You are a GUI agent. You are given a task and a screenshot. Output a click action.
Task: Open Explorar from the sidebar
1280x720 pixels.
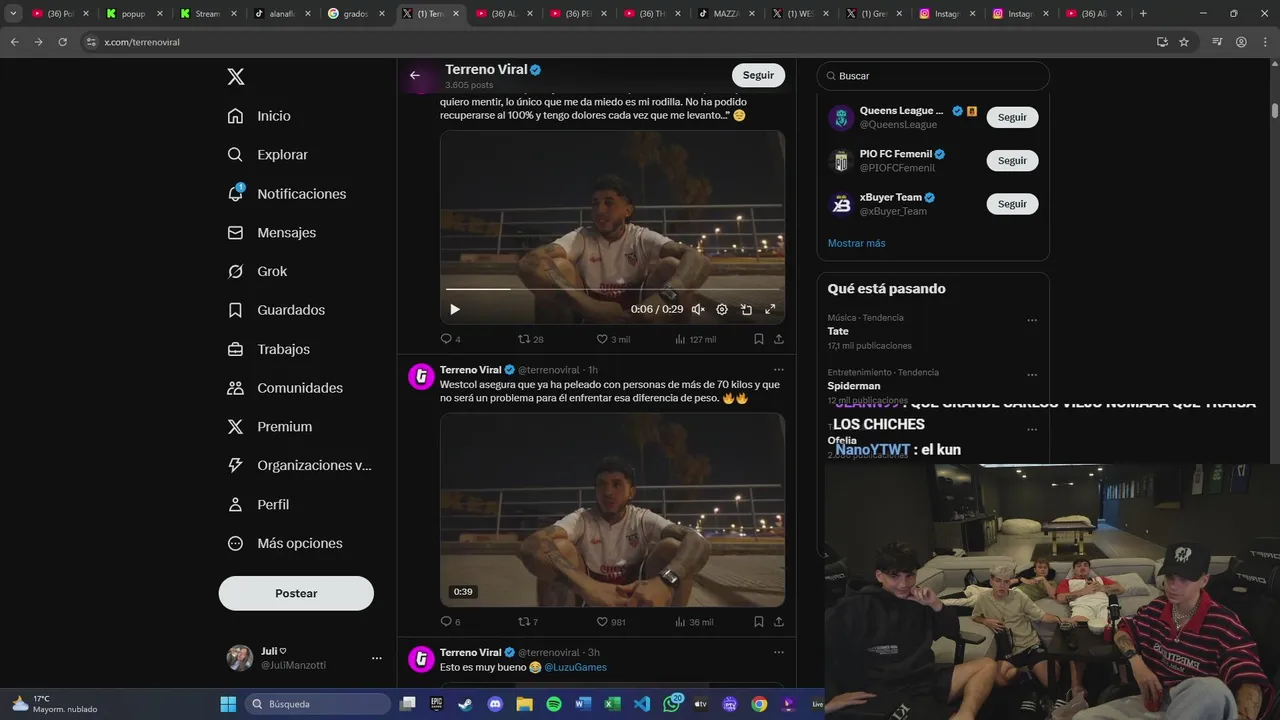click(267, 155)
